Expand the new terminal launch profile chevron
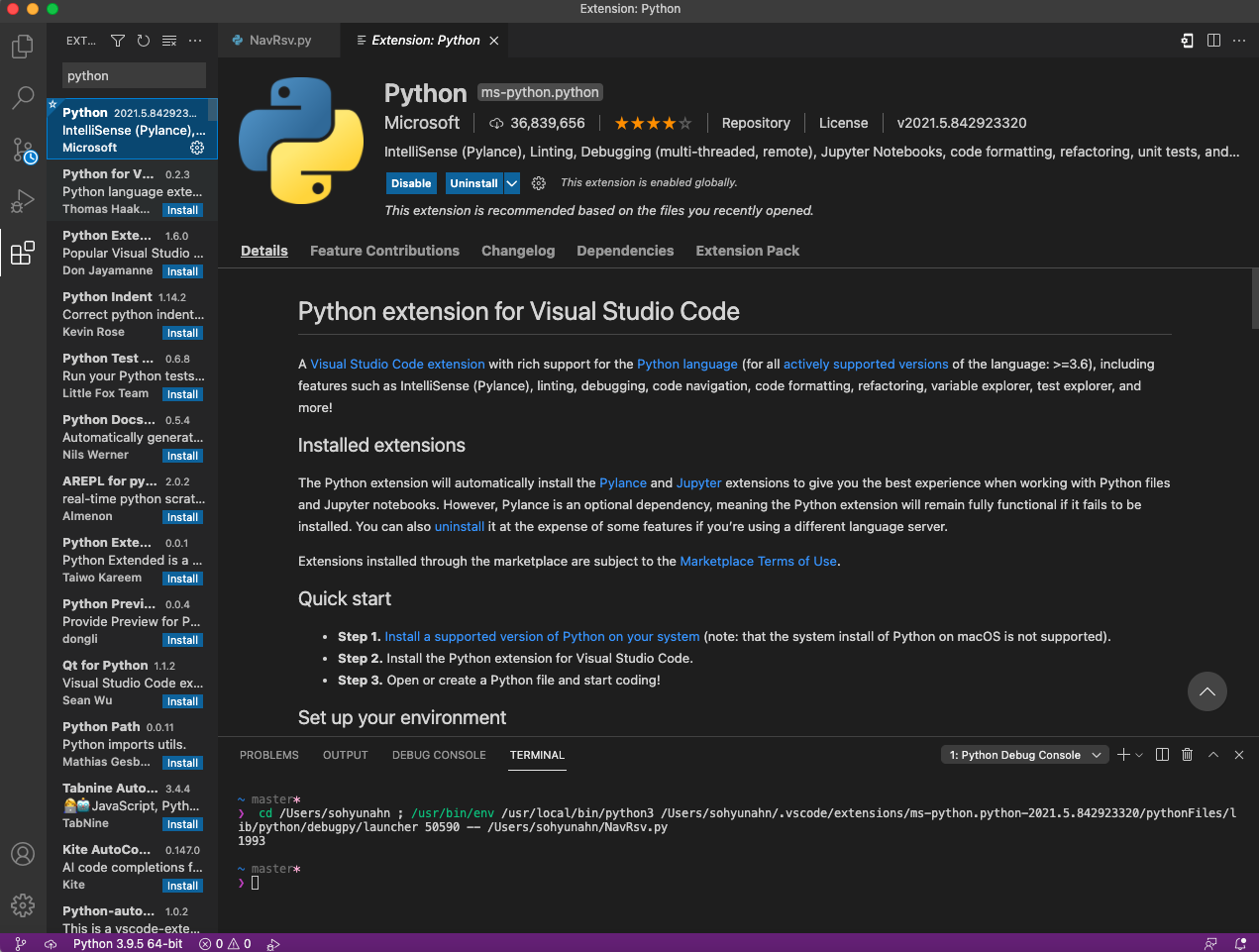The width and height of the screenshot is (1259, 952). [1139, 755]
